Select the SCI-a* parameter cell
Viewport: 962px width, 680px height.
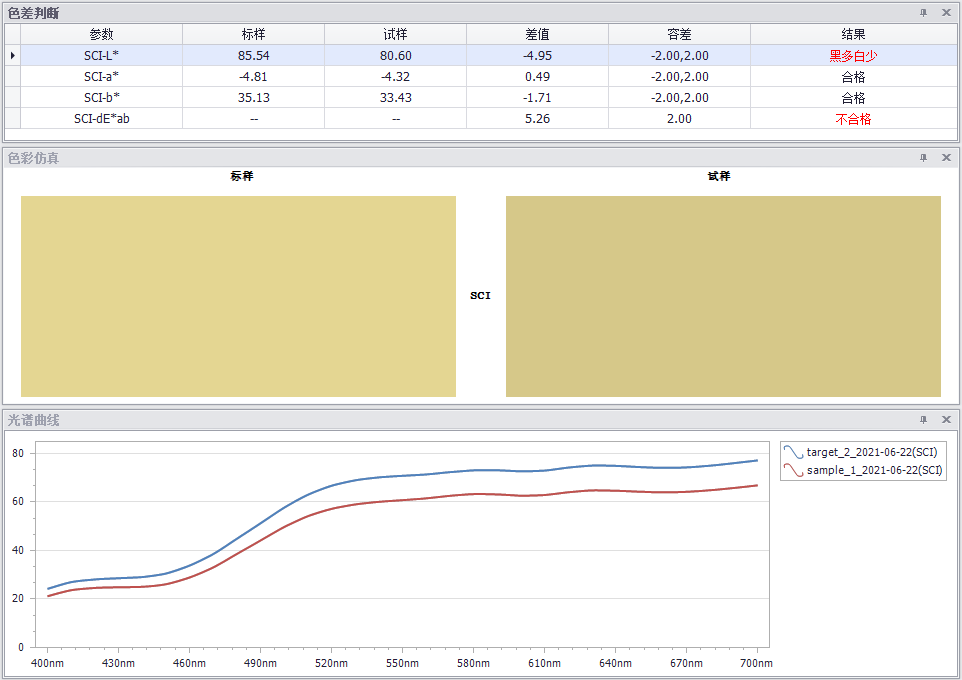coord(101,77)
